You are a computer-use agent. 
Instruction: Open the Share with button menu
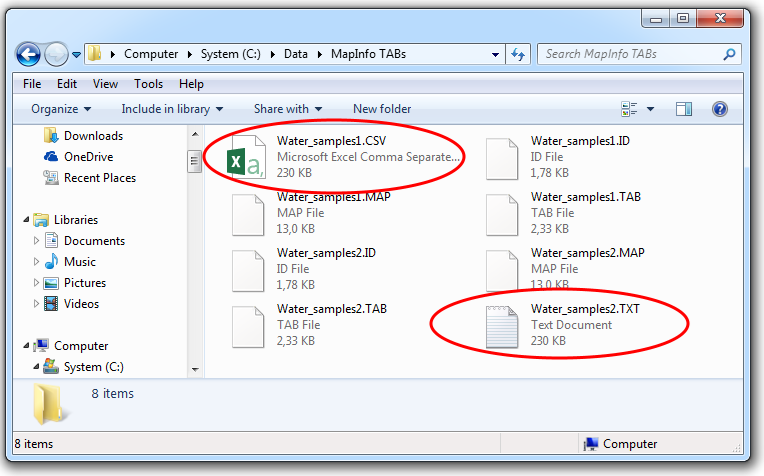tap(287, 109)
